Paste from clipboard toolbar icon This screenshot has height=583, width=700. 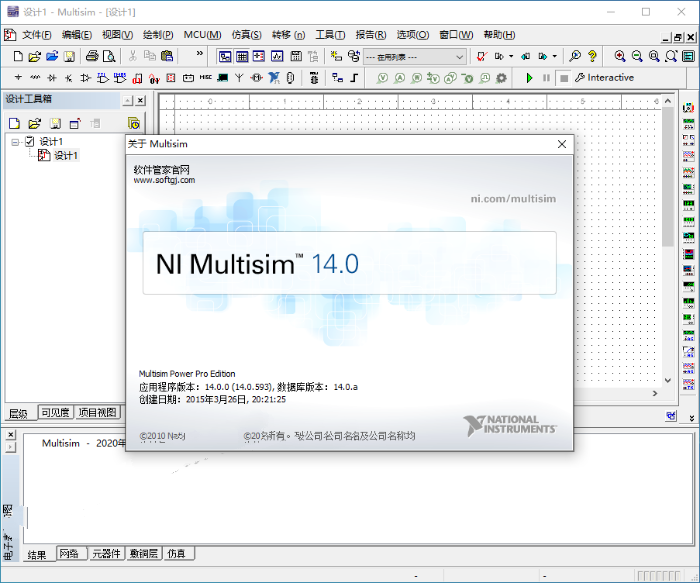pos(167,56)
